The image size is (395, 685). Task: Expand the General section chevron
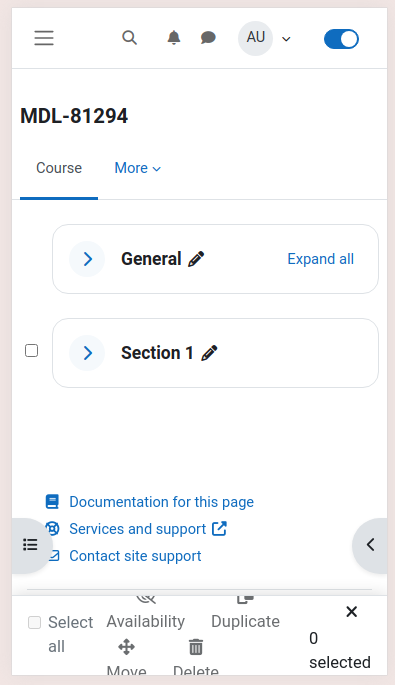point(87,259)
